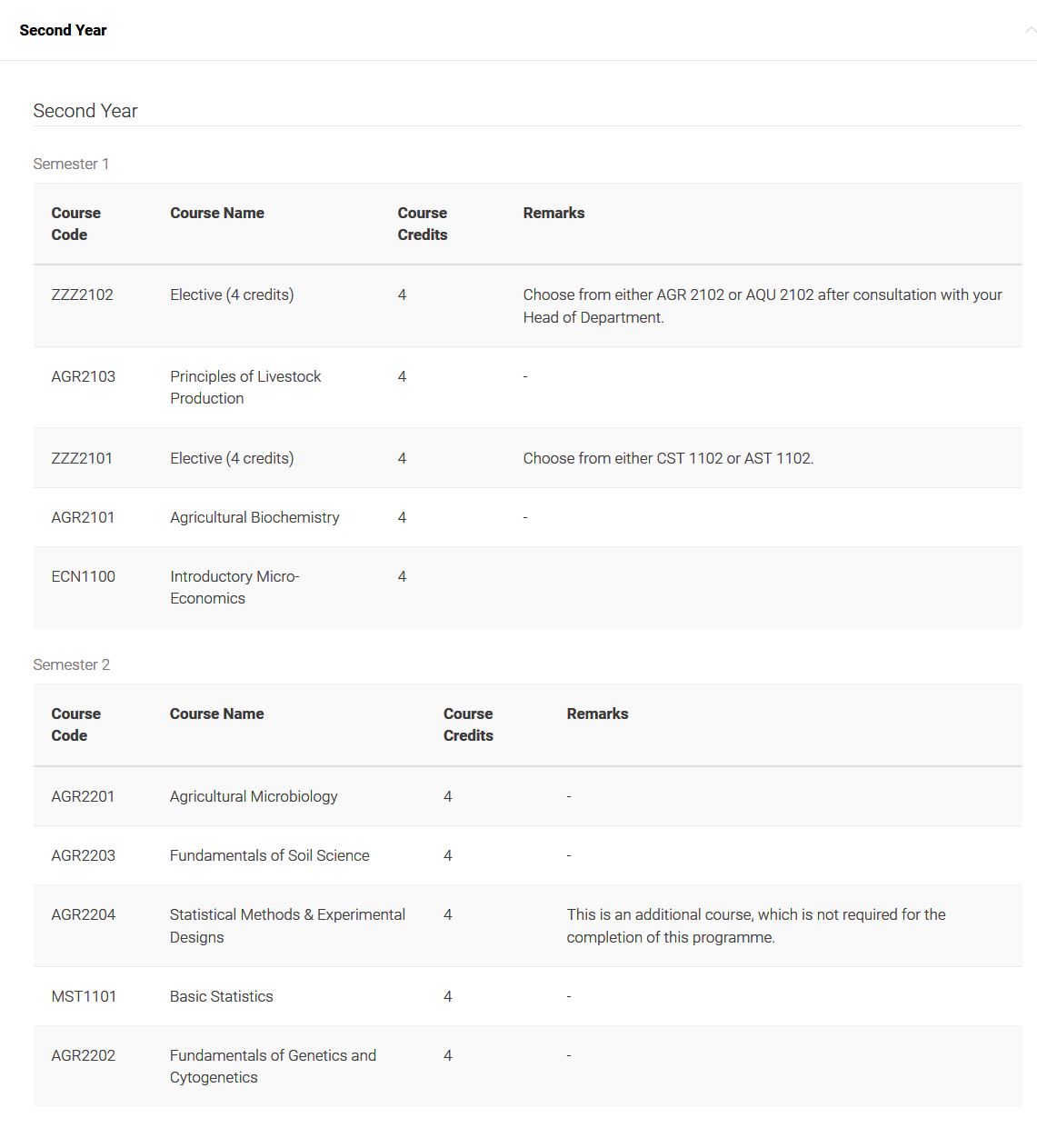Click the bold Second Year accordion title
Screen dimensions: 1037x1148
point(63,30)
